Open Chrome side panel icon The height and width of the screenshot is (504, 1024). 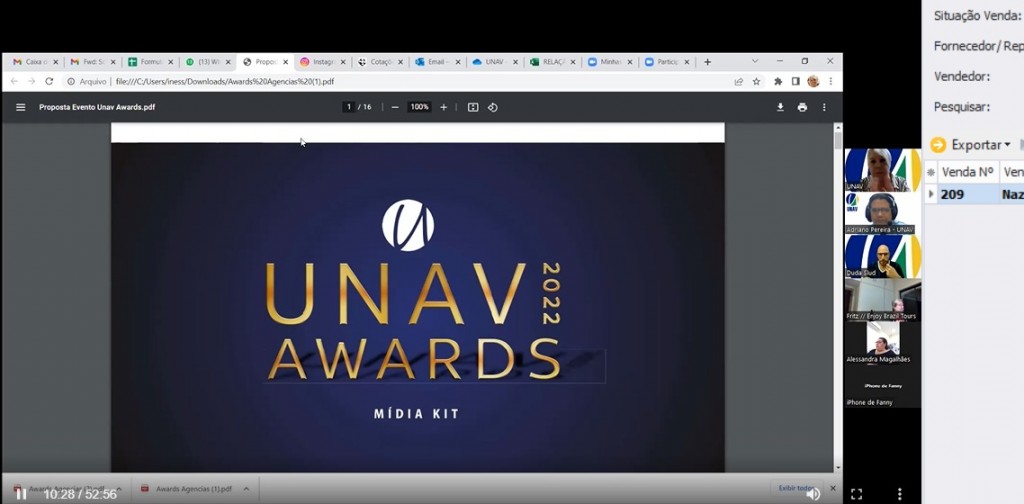tap(795, 82)
